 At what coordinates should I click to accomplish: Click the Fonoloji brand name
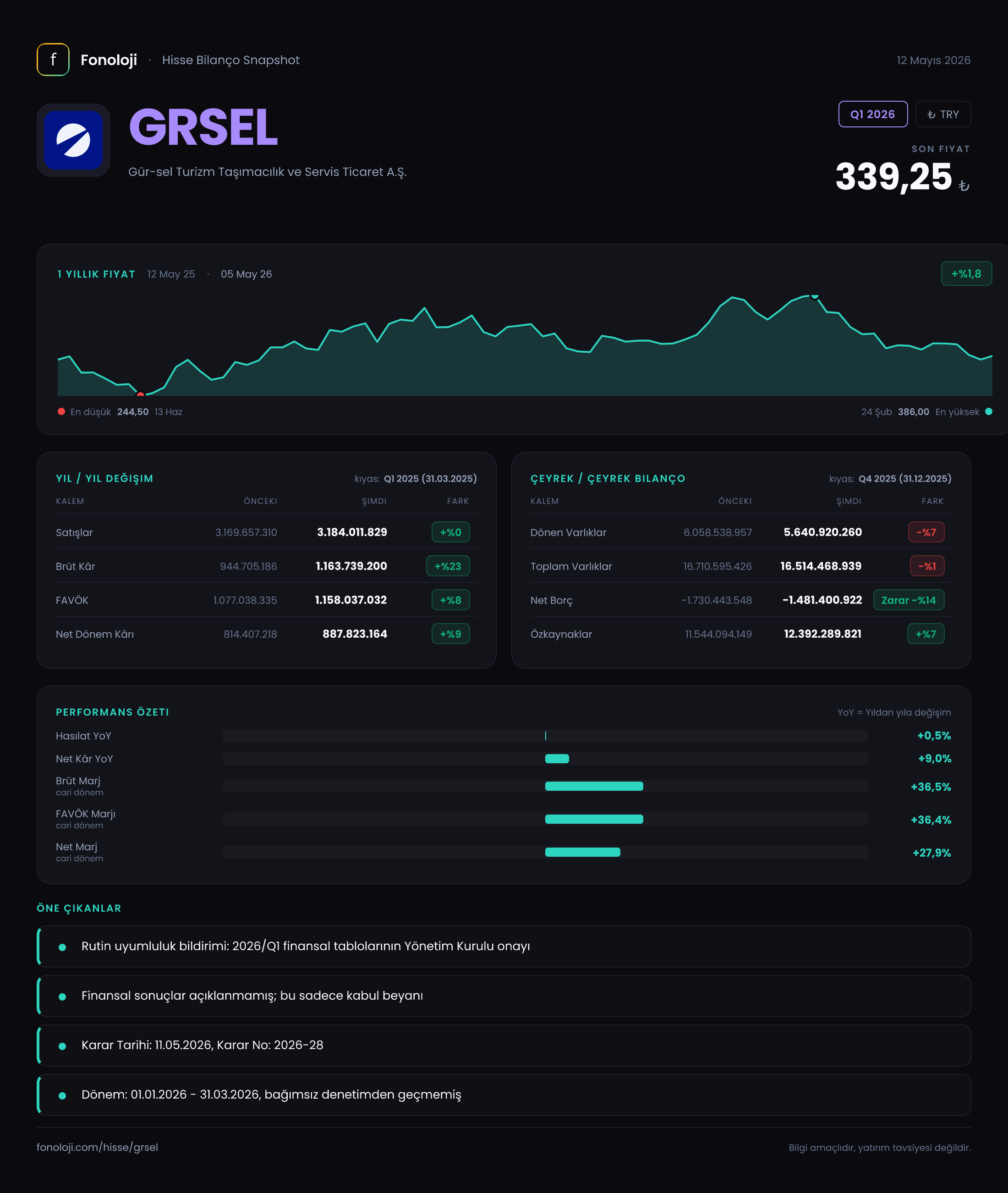point(109,60)
